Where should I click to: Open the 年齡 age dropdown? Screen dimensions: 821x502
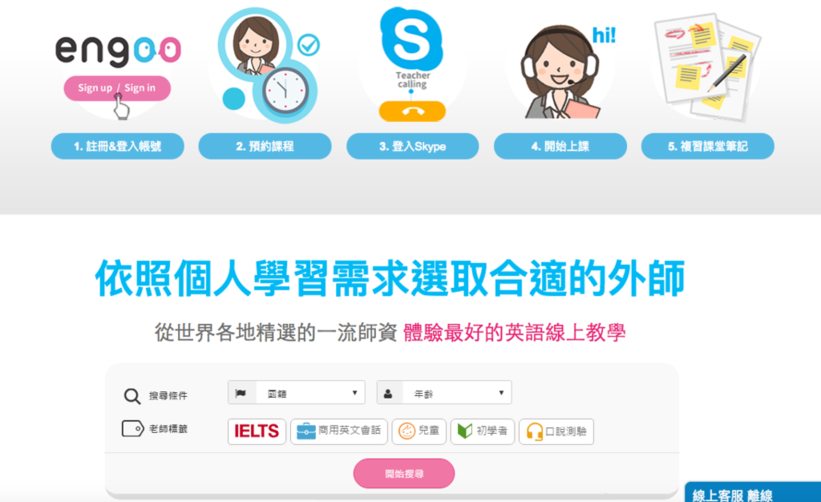pos(444,393)
